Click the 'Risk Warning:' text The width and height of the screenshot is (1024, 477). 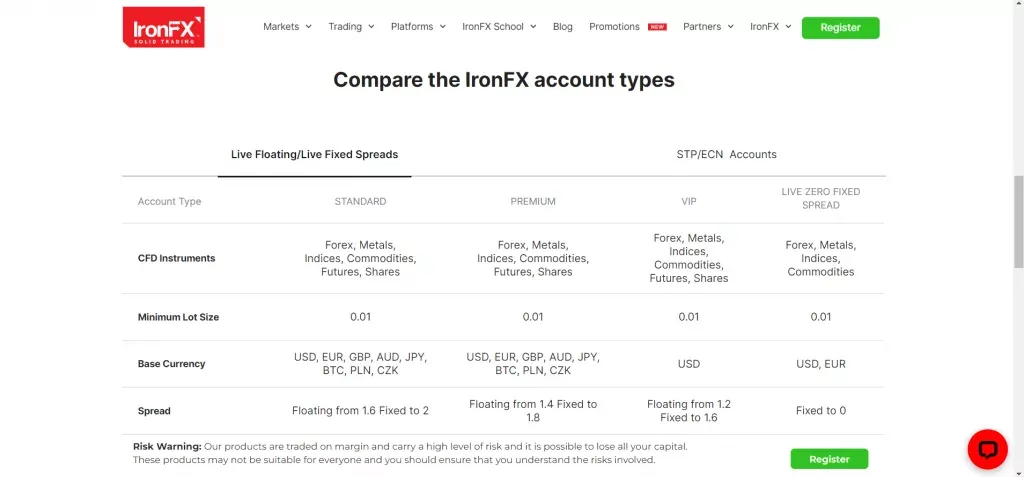[167, 447]
